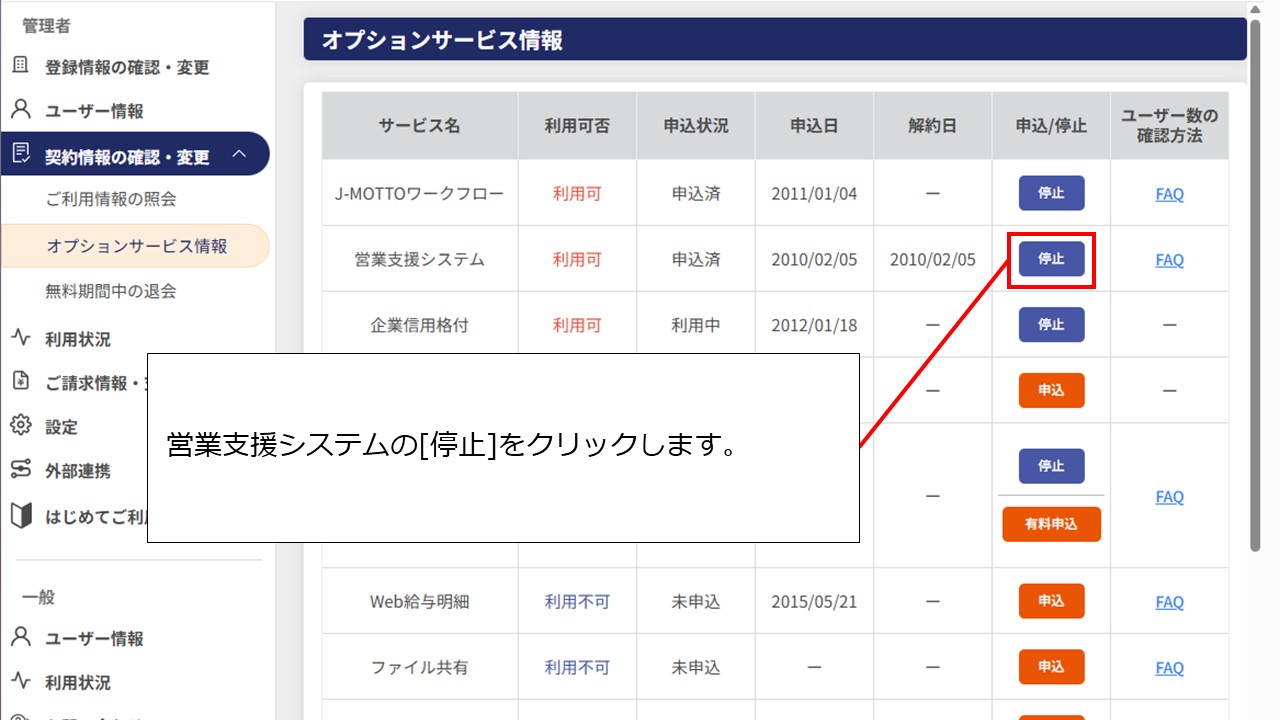Click the 2011/01/04 application date

click(x=814, y=194)
